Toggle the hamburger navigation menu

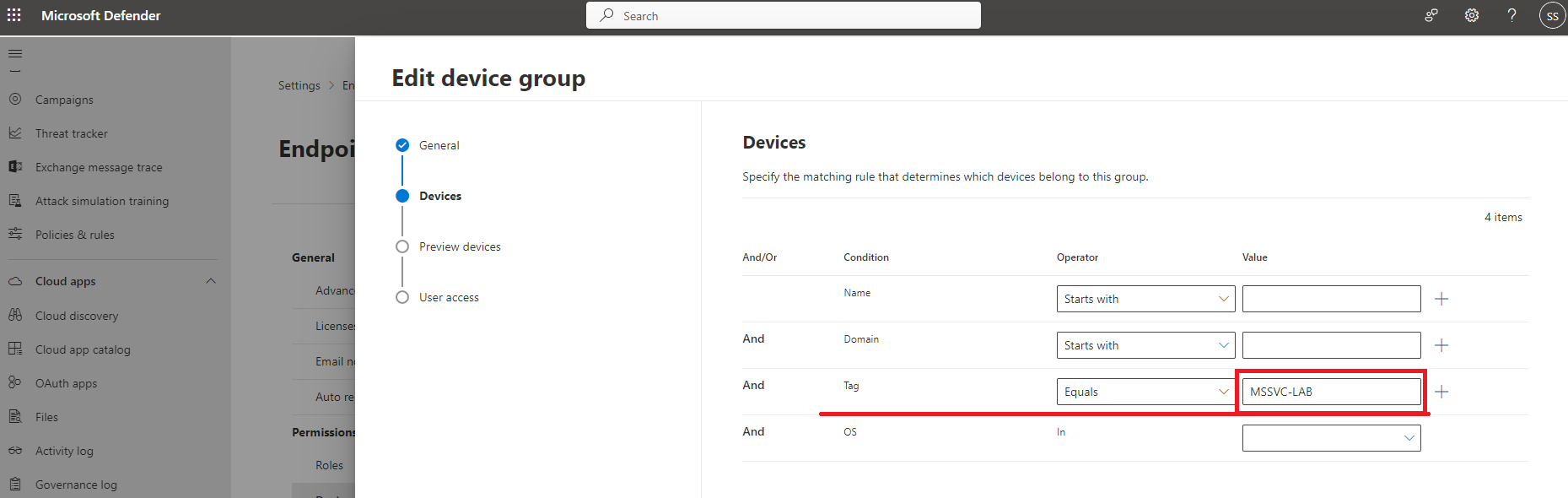coord(15,54)
